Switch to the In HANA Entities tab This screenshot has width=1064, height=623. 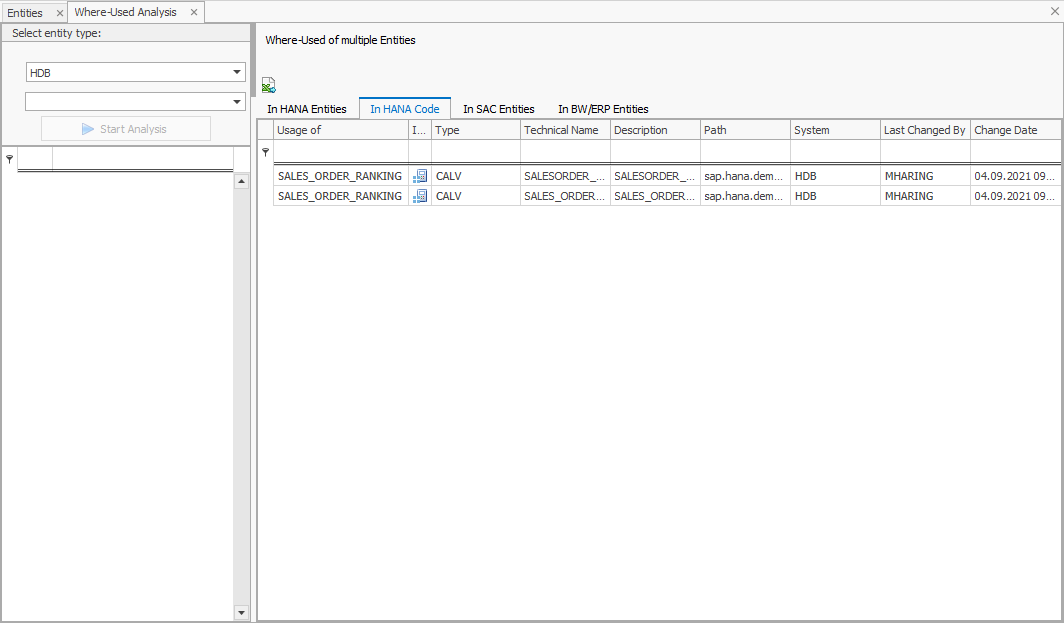(x=307, y=108)
